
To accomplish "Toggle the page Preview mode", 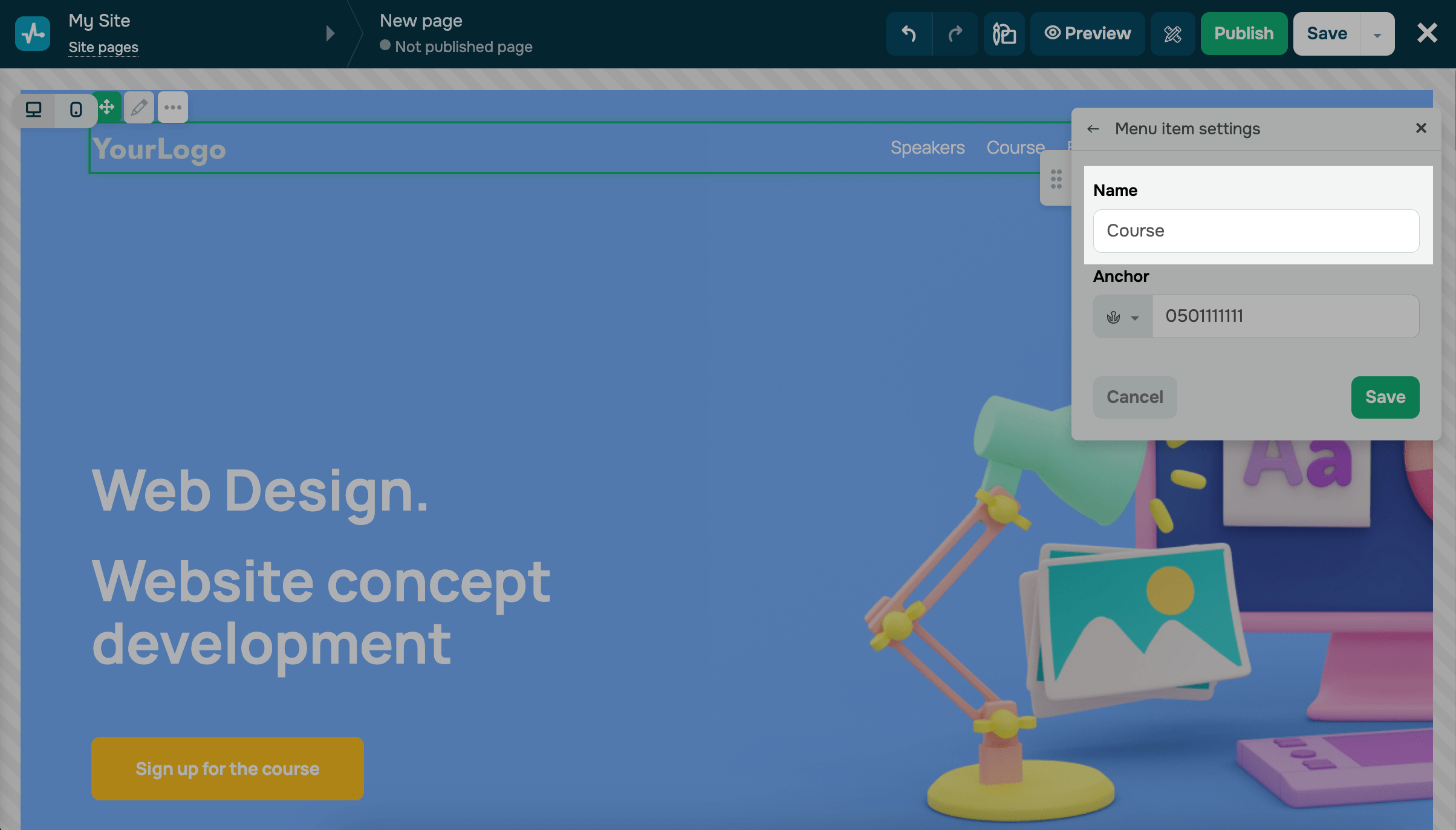I will pos(1087,33).
